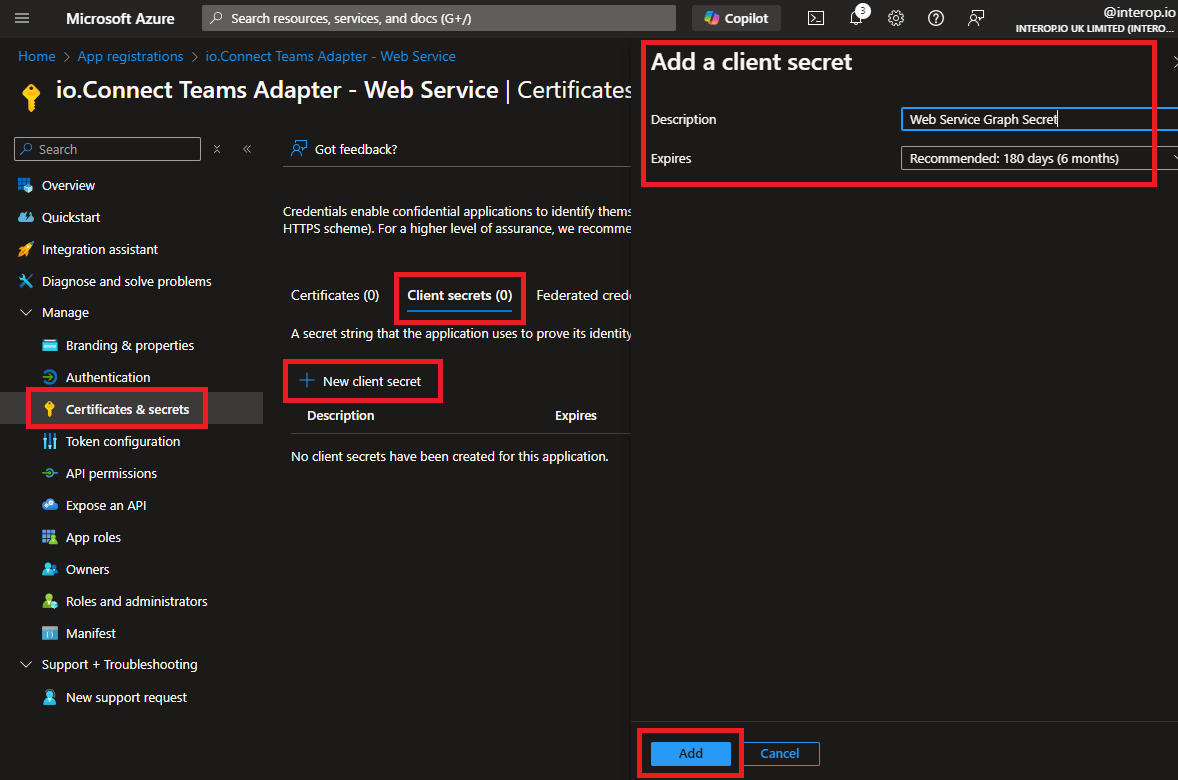Click the Add button to create secret
The image size is (1178, 780).
(690, 753)
